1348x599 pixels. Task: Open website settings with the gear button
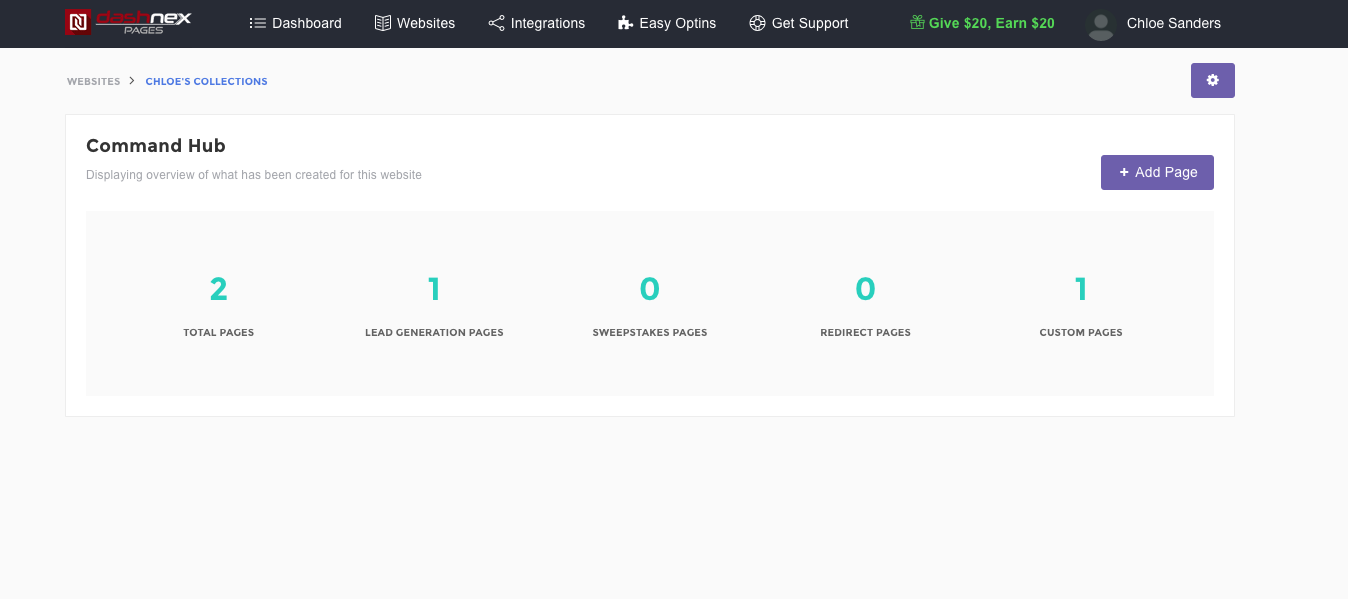pyautogui.click(x=1213, y=81)
